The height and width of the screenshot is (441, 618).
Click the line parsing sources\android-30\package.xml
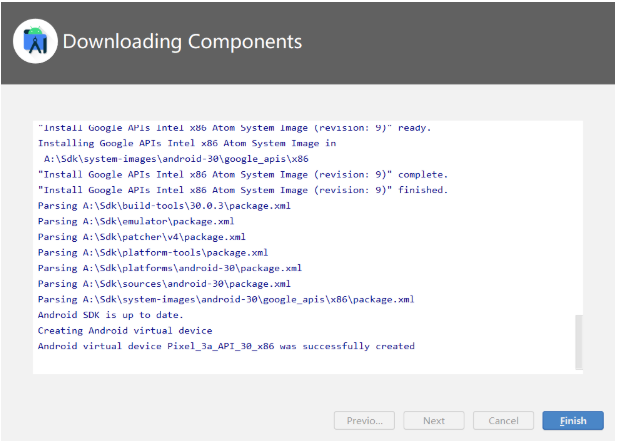164,284
